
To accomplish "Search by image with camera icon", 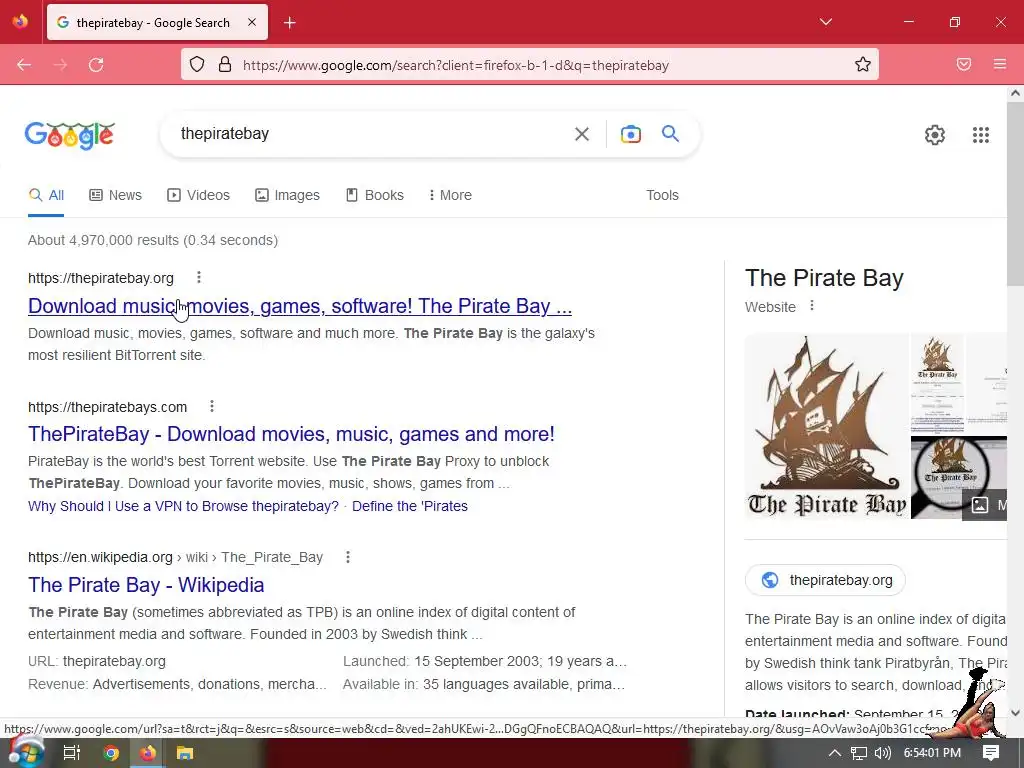I will tap(631, 134).
